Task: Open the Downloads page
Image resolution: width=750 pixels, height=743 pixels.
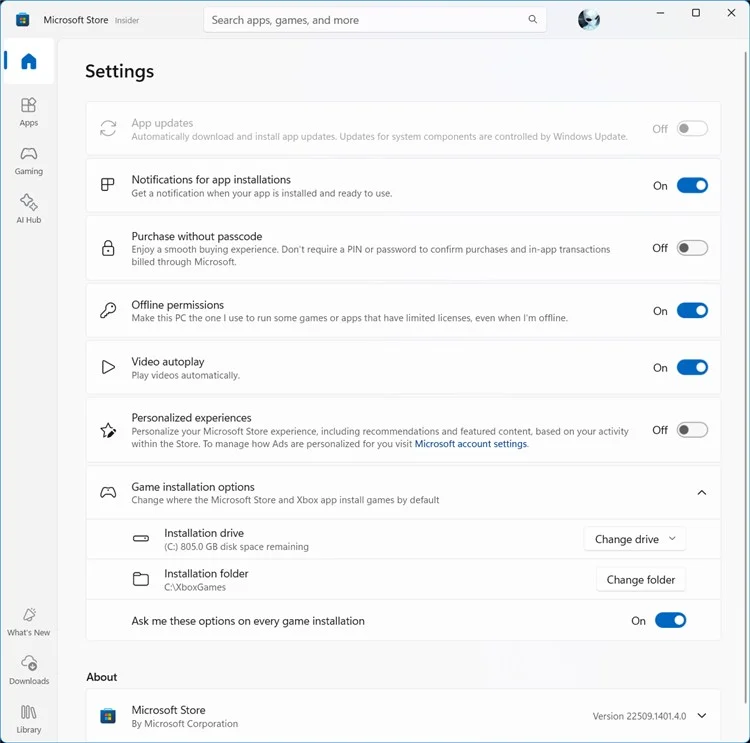Action: pos(29,670)
